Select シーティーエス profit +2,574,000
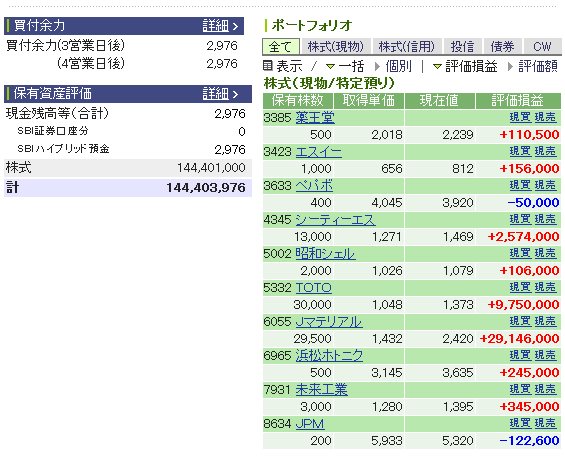 pyautogui.click(x=523, y=237)
